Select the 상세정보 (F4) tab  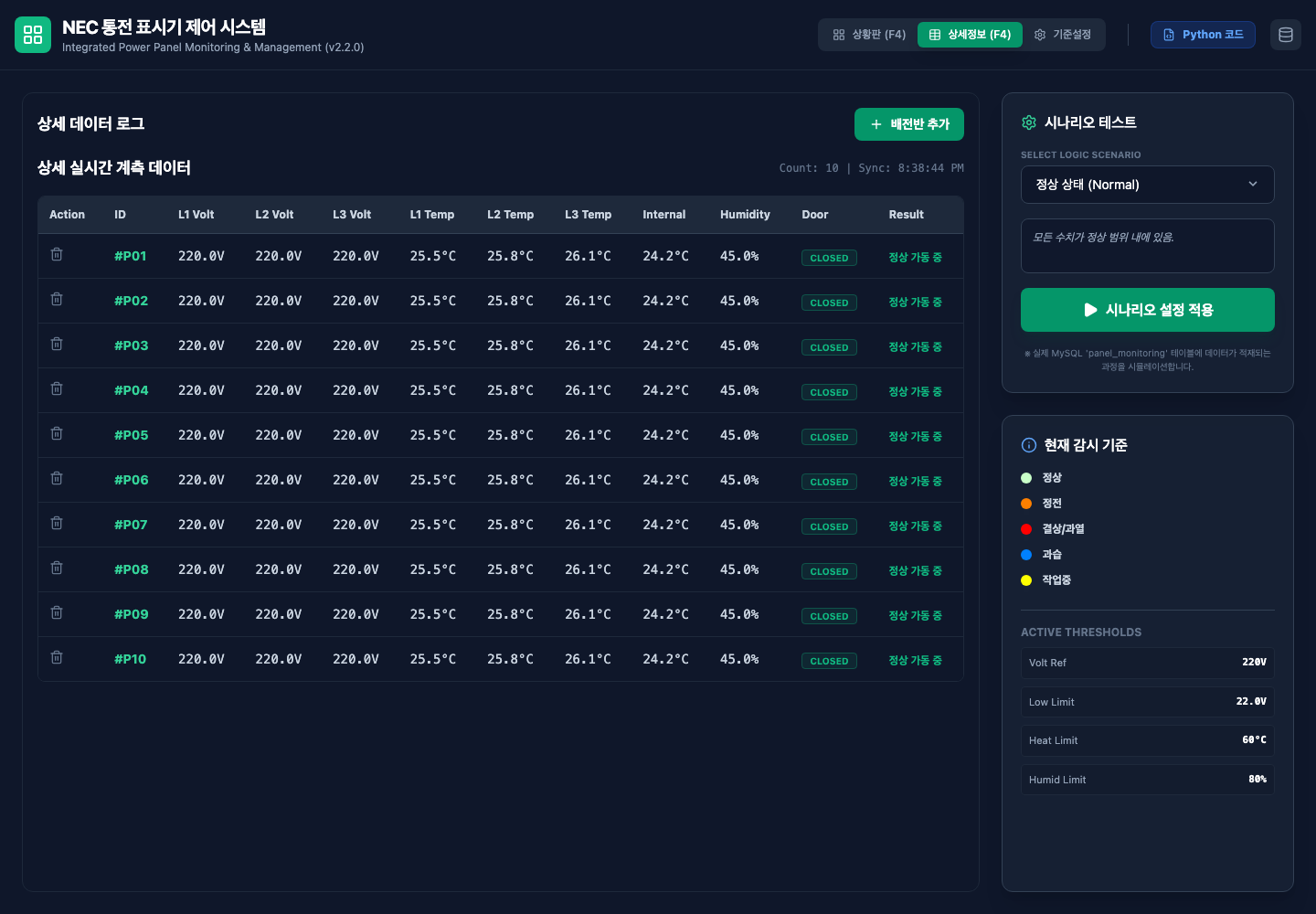point(970,35)
